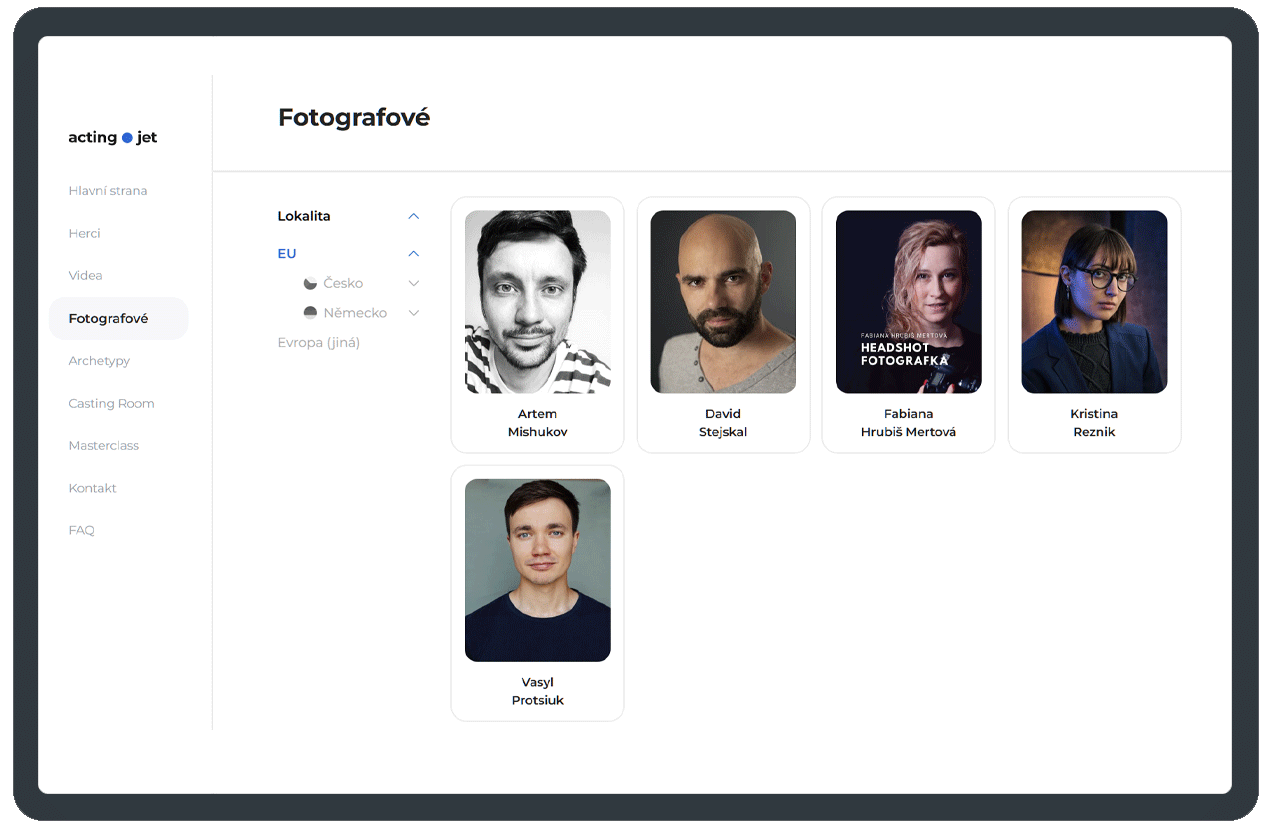
Task: Go to Hlavní strana
Action: point(108,191)
